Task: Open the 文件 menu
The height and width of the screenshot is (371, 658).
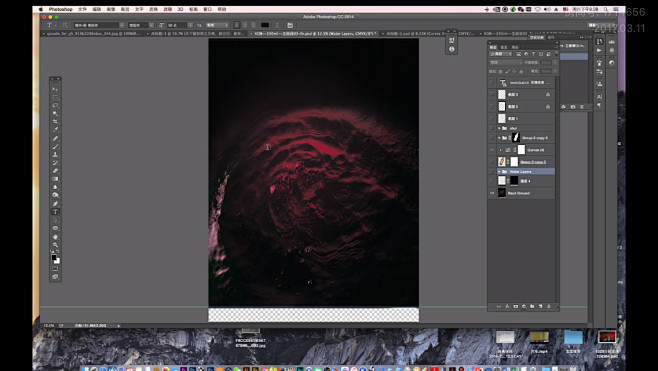Action: (x=82, y=9)
